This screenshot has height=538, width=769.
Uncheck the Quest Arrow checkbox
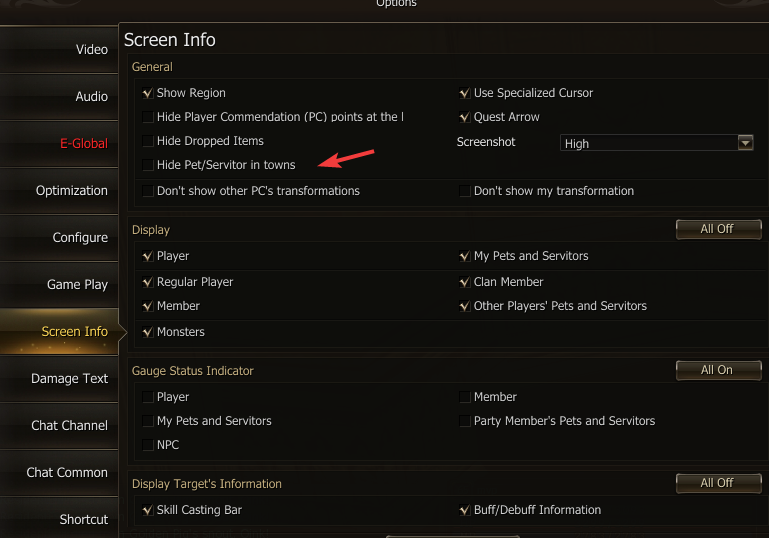click(465, 117)
